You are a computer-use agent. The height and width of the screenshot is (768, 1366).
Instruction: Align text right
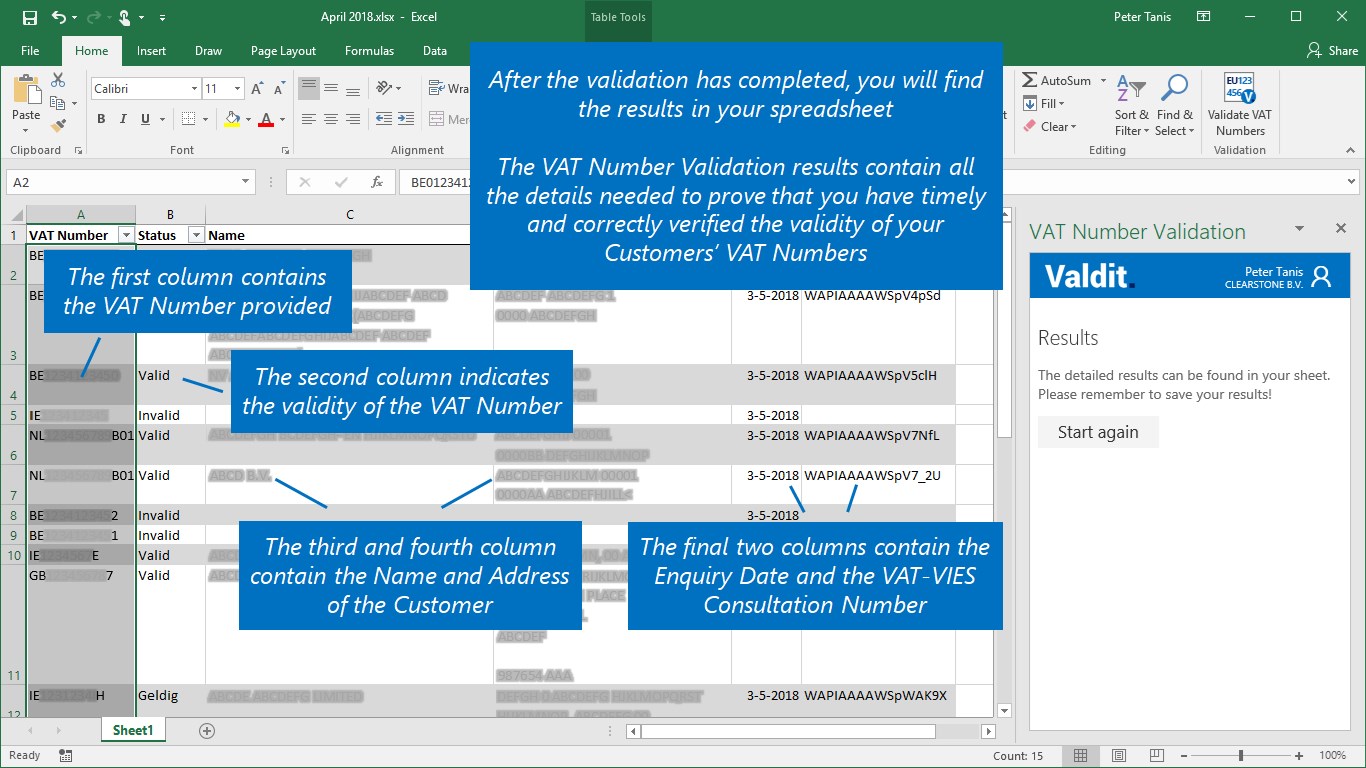(x=352, y=119)
